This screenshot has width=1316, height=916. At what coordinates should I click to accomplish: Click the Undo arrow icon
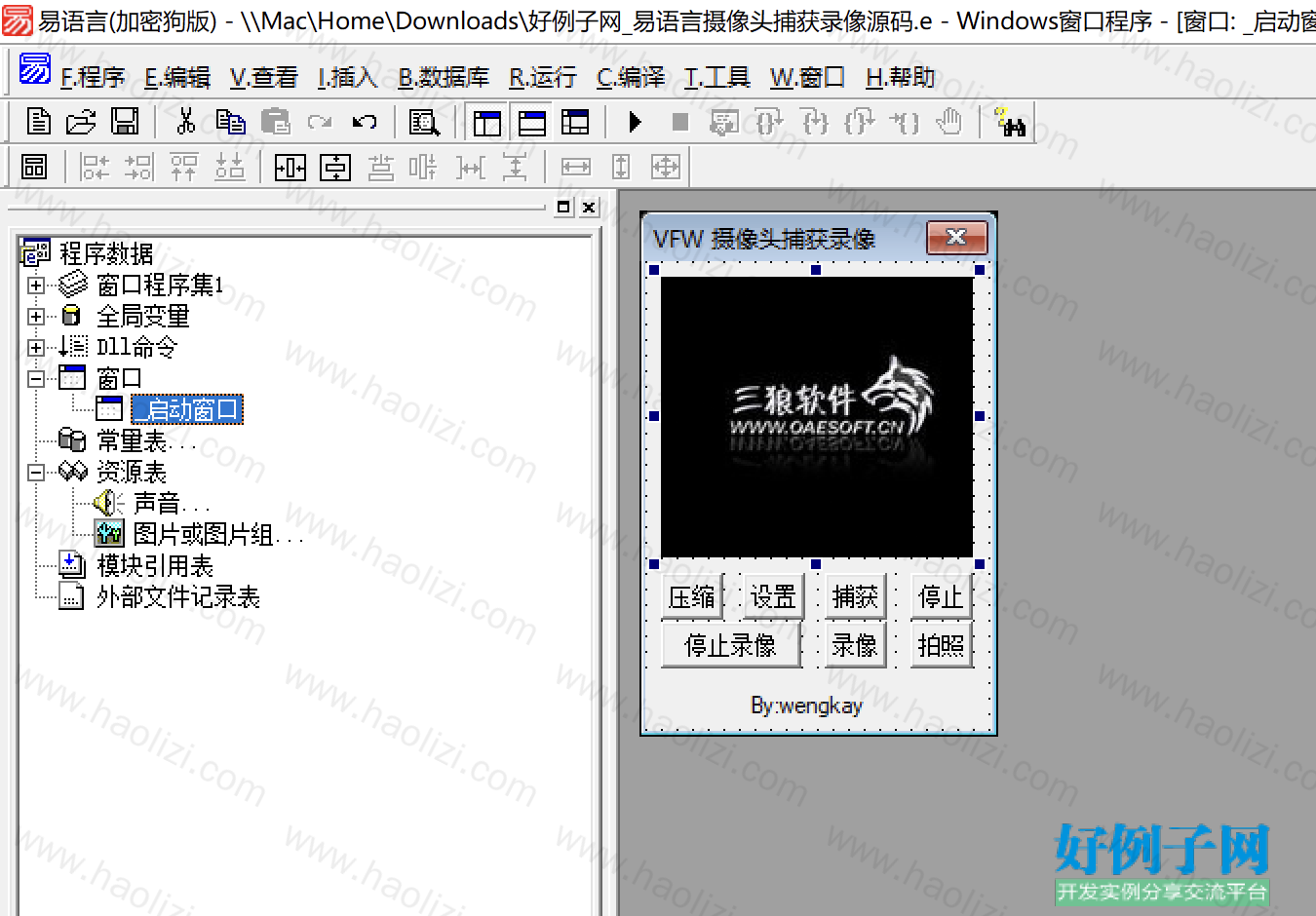365,122
